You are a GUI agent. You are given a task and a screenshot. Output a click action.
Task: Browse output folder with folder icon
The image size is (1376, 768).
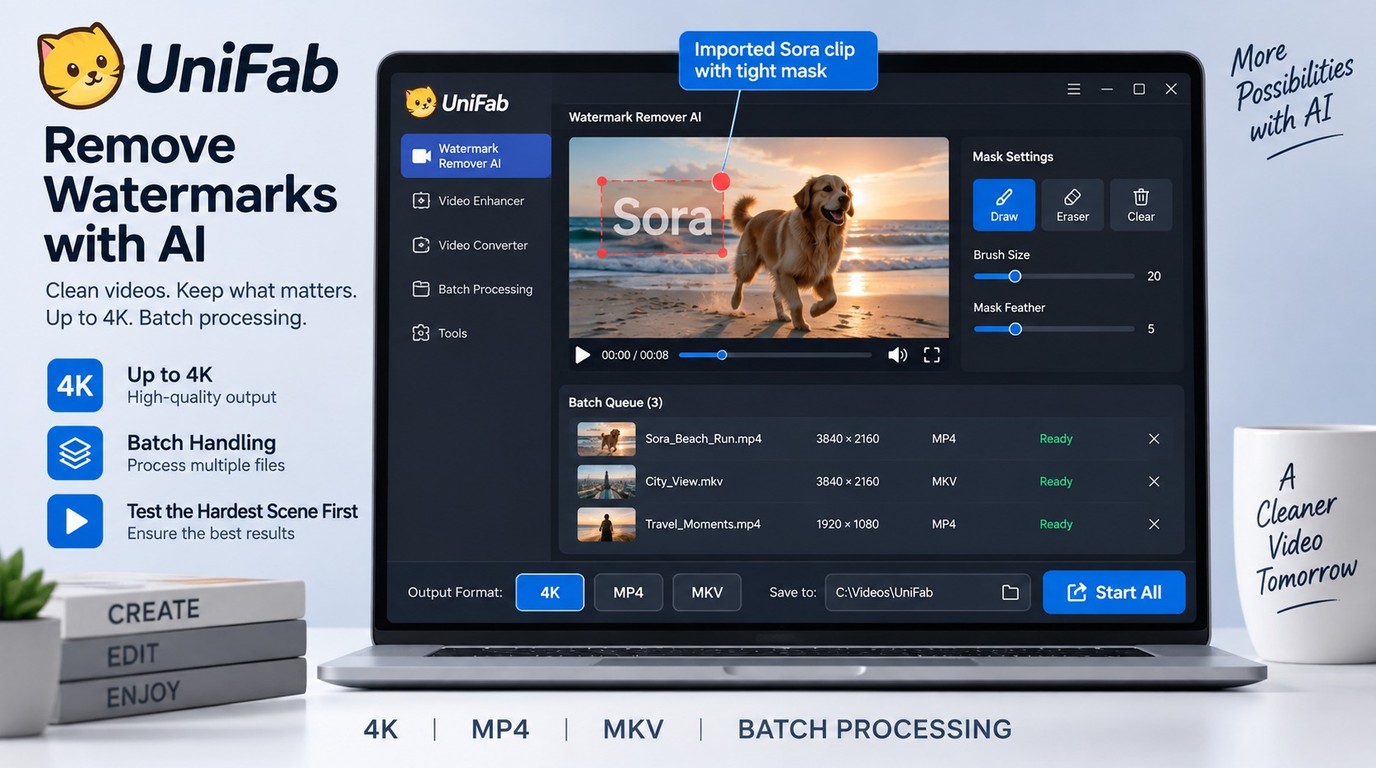coord(1010,592)
